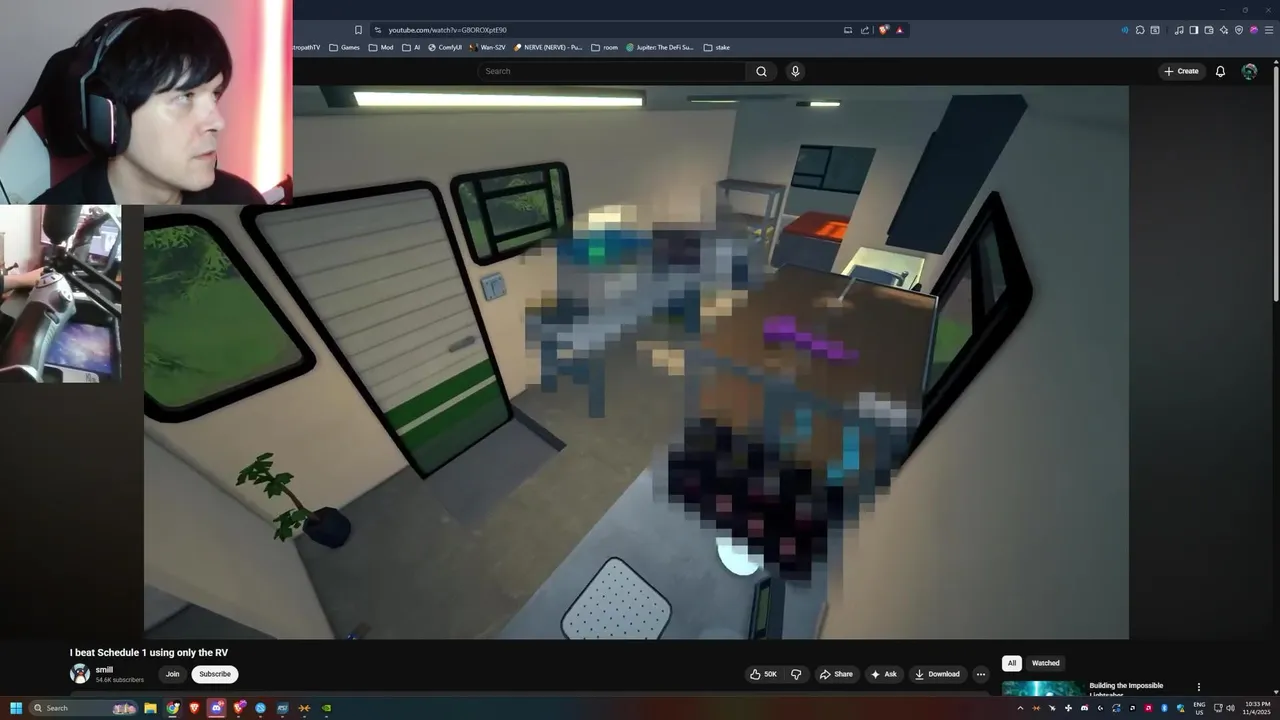Click the smill channel avatar
The width and height of the screenshot is (1280, 720).
tap(79, 674)
